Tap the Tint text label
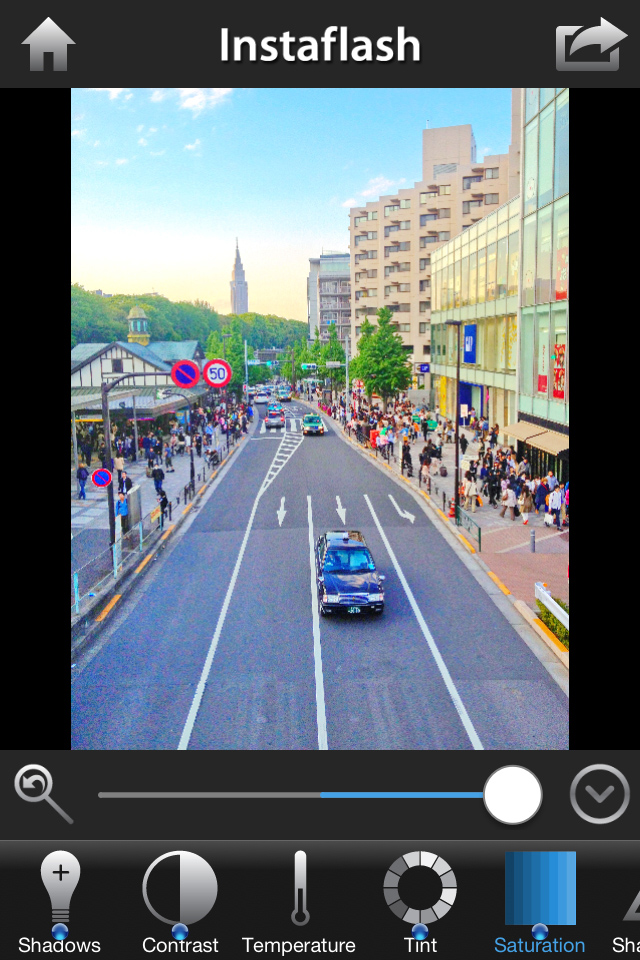 pos(420,945)
